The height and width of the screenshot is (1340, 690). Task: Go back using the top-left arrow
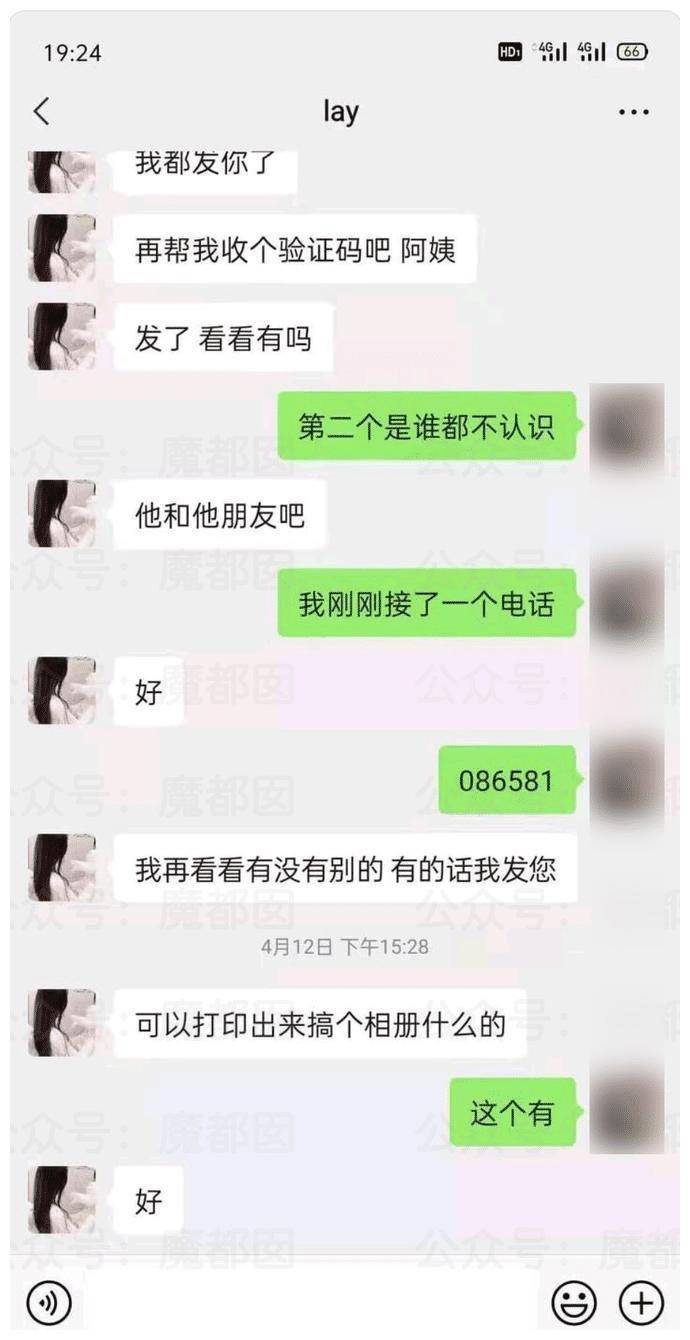(41, 111)
